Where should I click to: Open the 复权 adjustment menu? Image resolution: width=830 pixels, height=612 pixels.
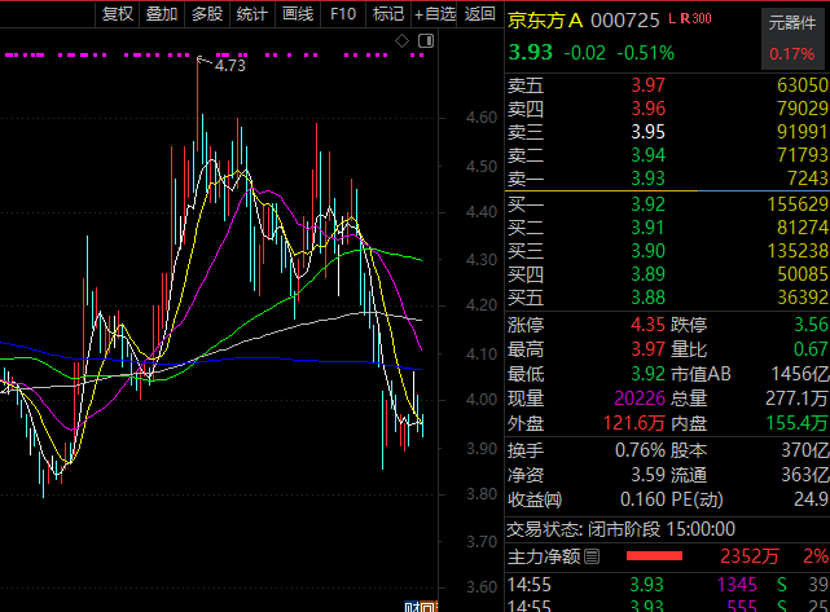(x=117, y=14)
